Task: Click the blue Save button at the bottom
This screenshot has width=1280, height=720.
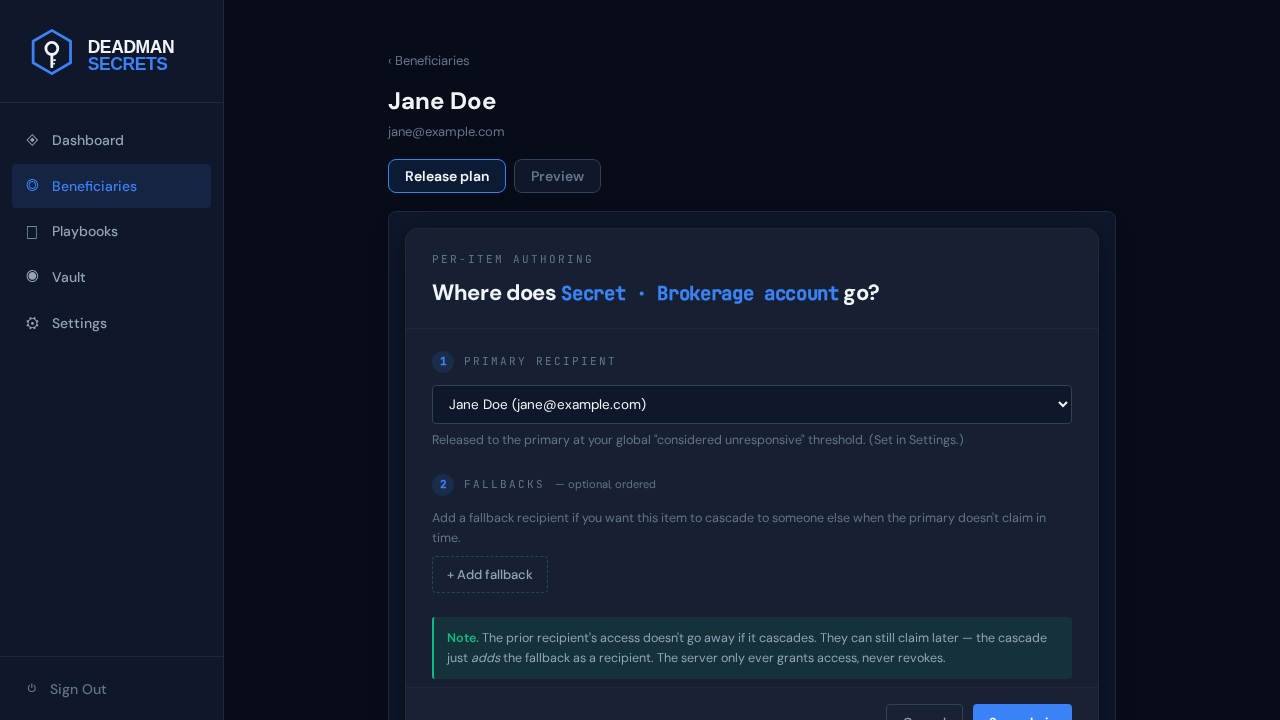Action: (1022, 712)
